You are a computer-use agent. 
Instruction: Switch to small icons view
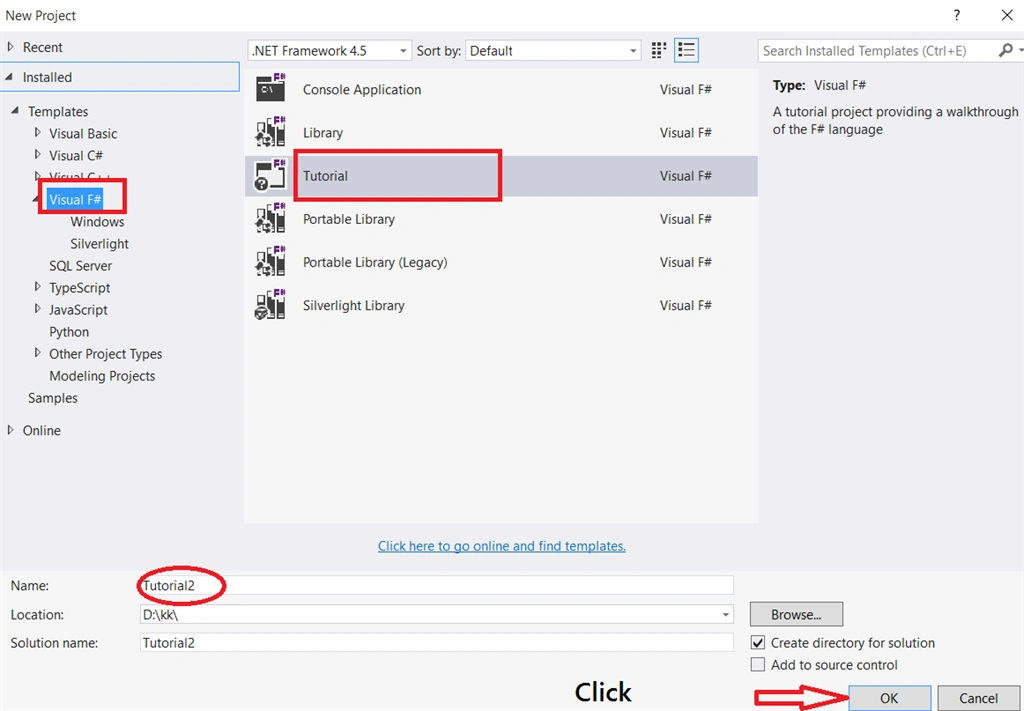coord(658,50)
